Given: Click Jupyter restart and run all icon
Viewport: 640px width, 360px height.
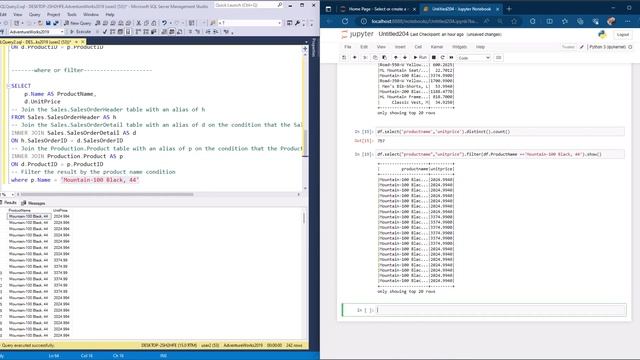Looking at the screenshot, I should coord(451,58).
